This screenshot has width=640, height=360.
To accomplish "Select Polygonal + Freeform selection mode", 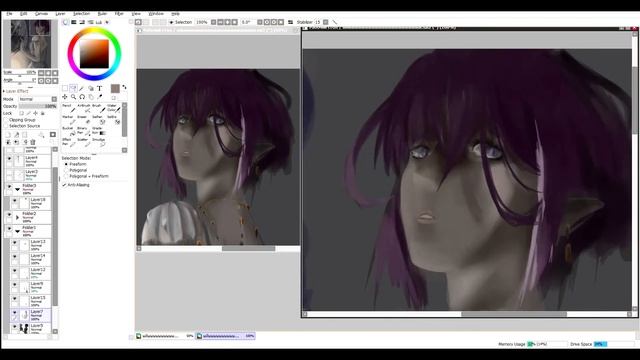I will 86,176.
